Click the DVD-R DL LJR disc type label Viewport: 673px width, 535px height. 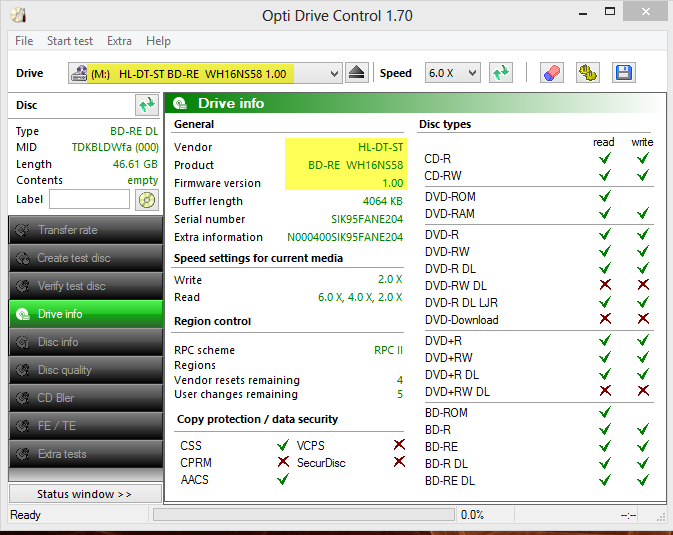[x=461, y=303]
